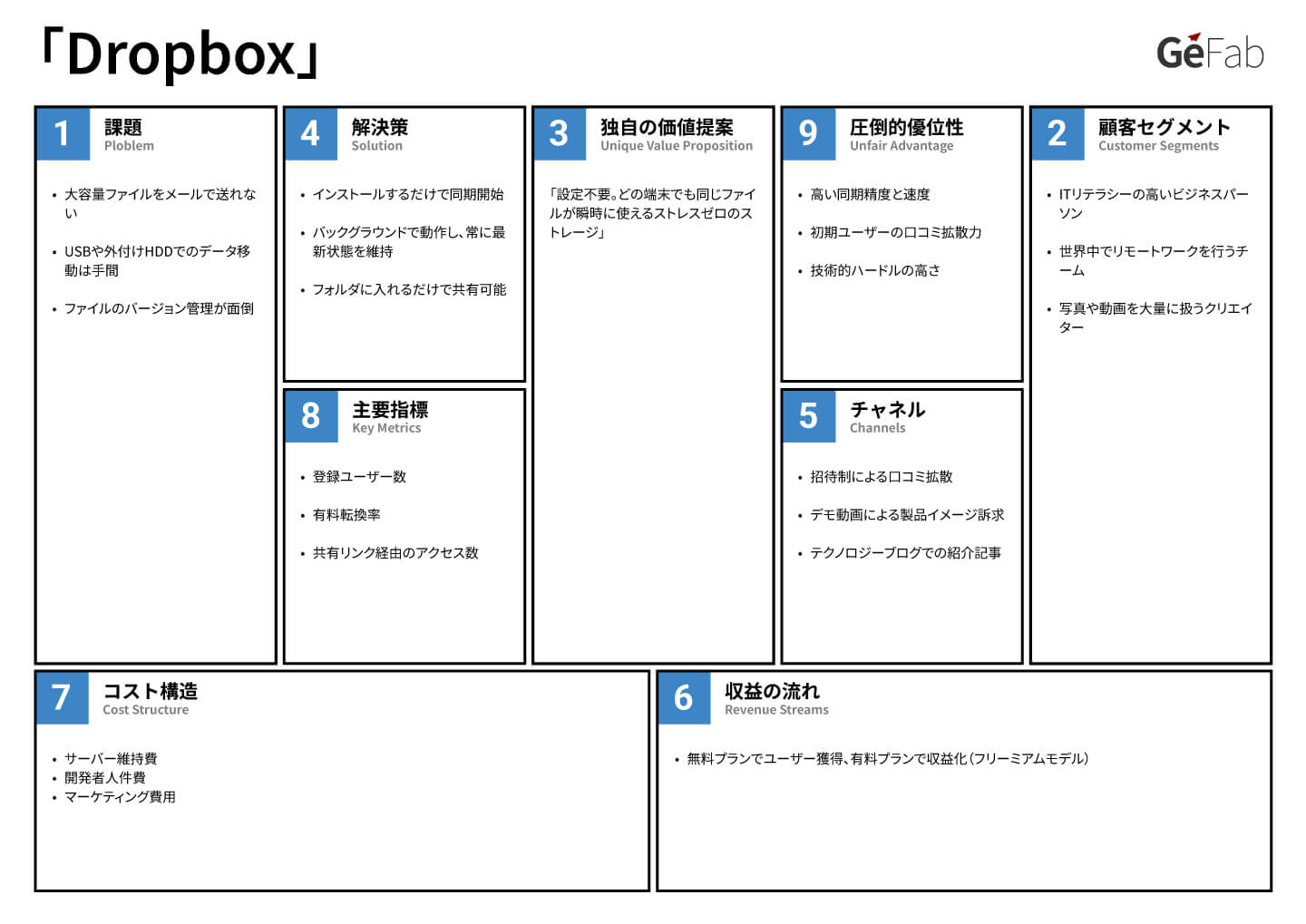Click the 高い同期精度と速度 advantage bullet
The image size is (1306, 924).
click(872, 194)
